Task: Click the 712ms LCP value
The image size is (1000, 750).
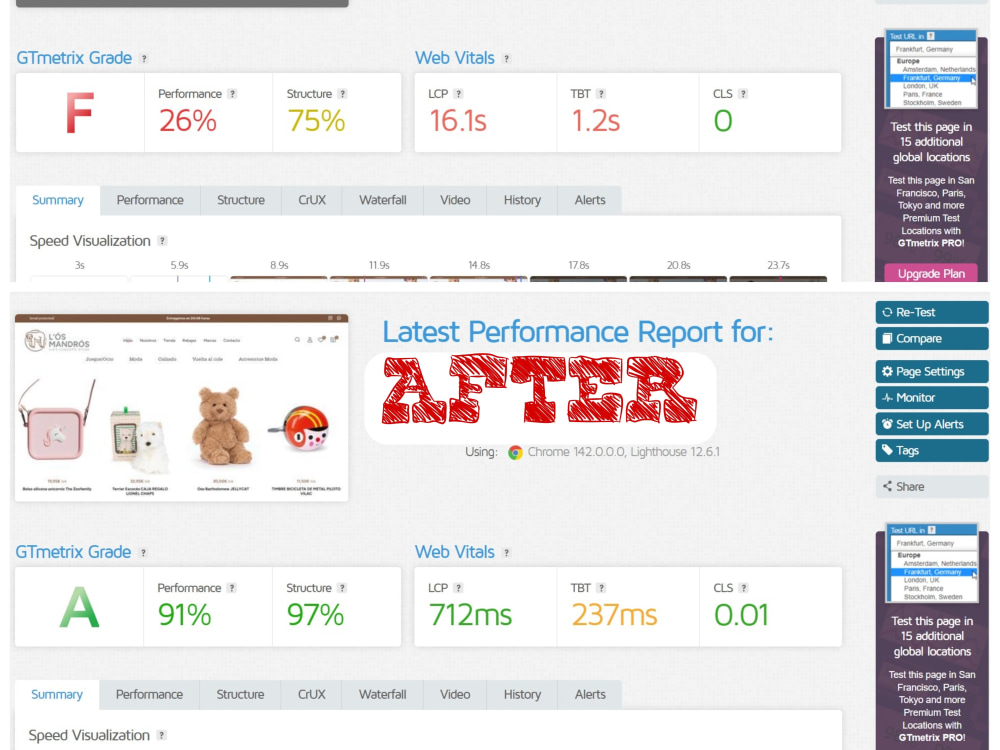Action: 470,615
